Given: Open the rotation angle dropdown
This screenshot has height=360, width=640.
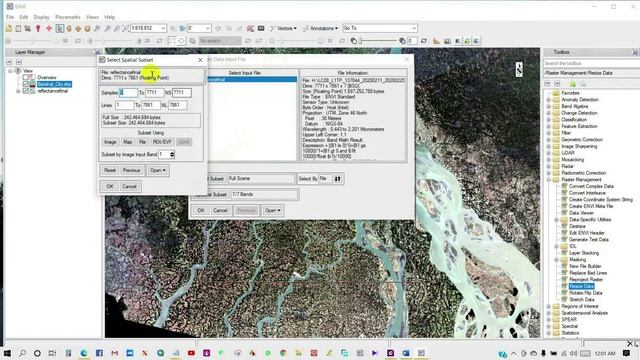Looking at the screenshot, I should click(207, 28).
